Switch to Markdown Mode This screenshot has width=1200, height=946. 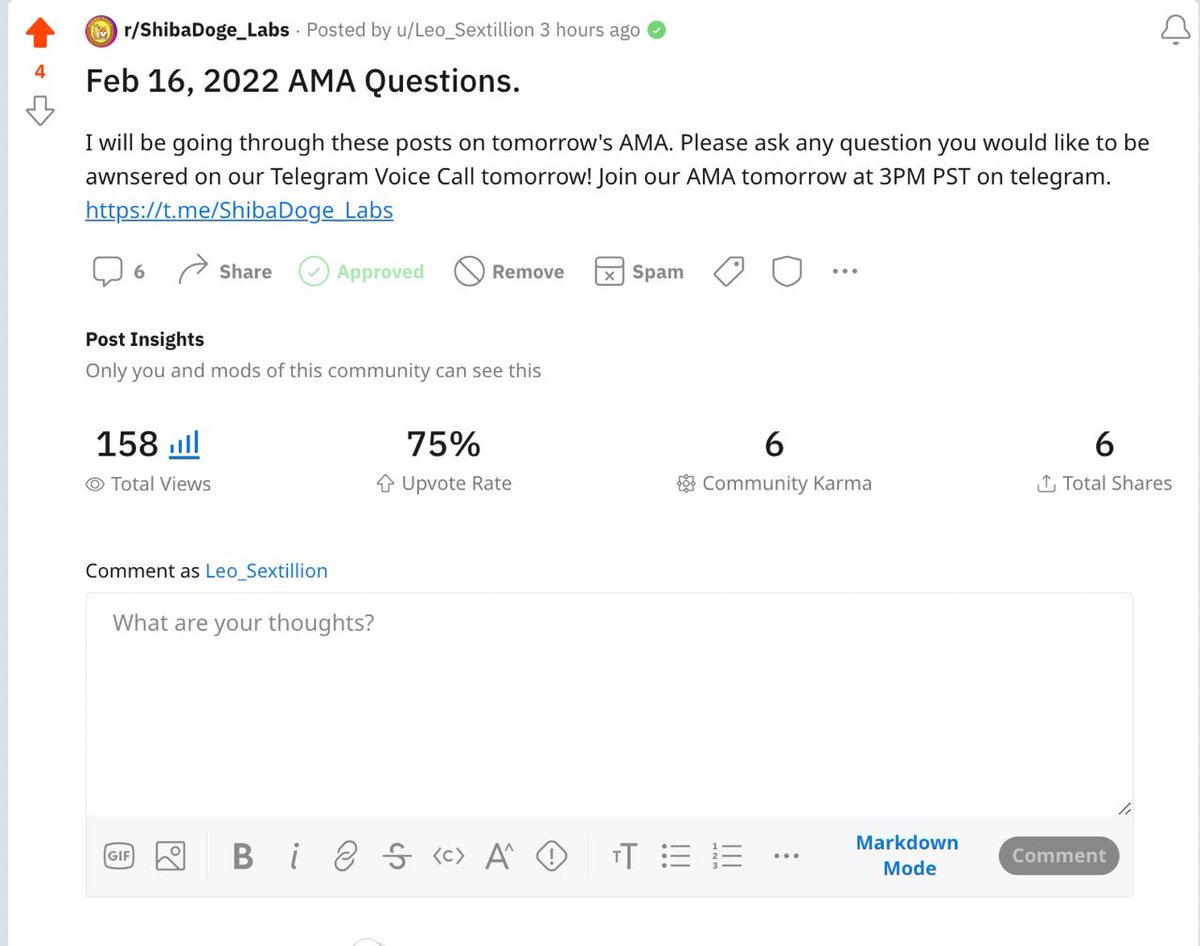908,855
